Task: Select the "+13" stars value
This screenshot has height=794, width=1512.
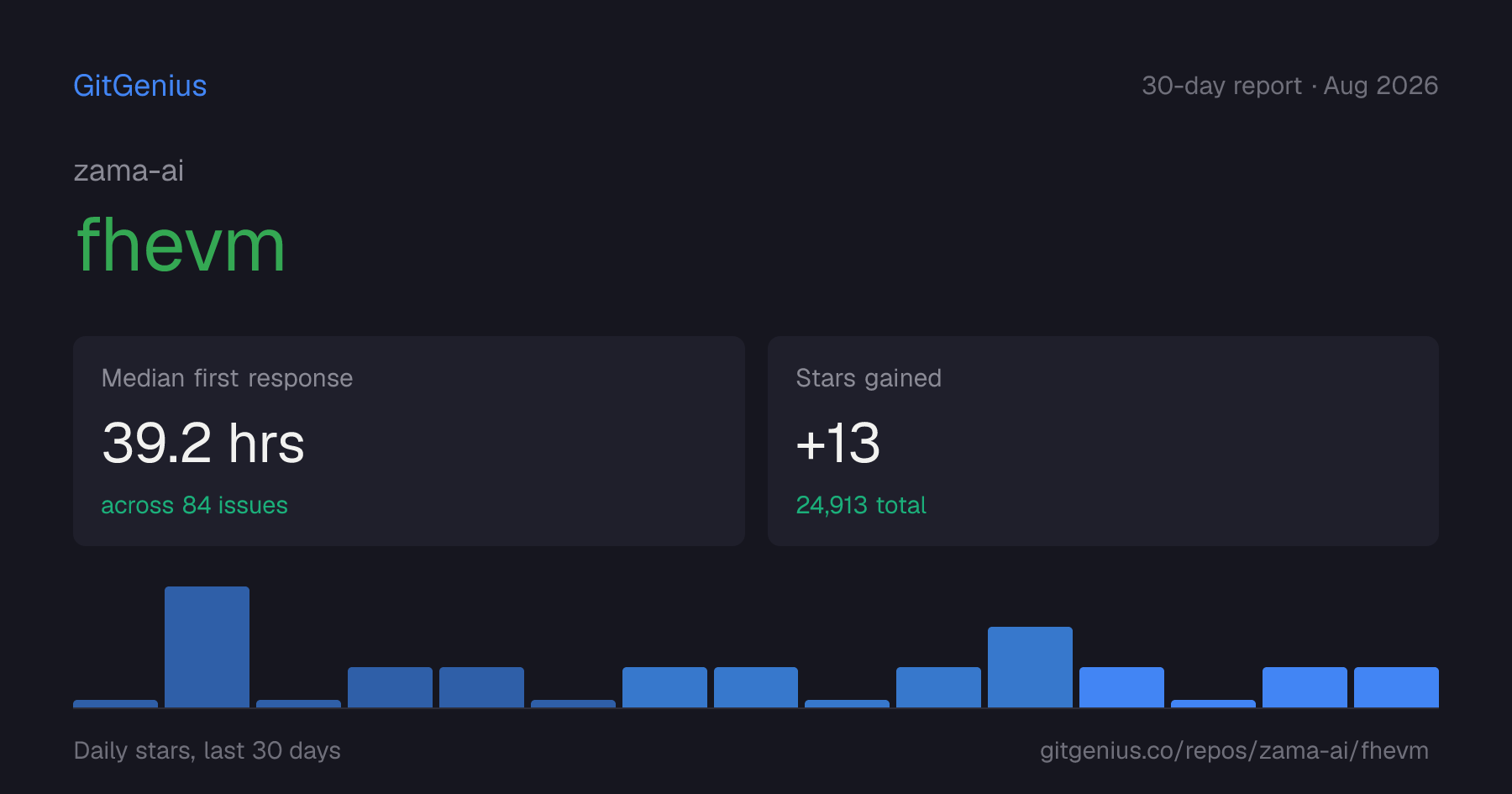Action: pyautogui.click(x=838, y=443)
